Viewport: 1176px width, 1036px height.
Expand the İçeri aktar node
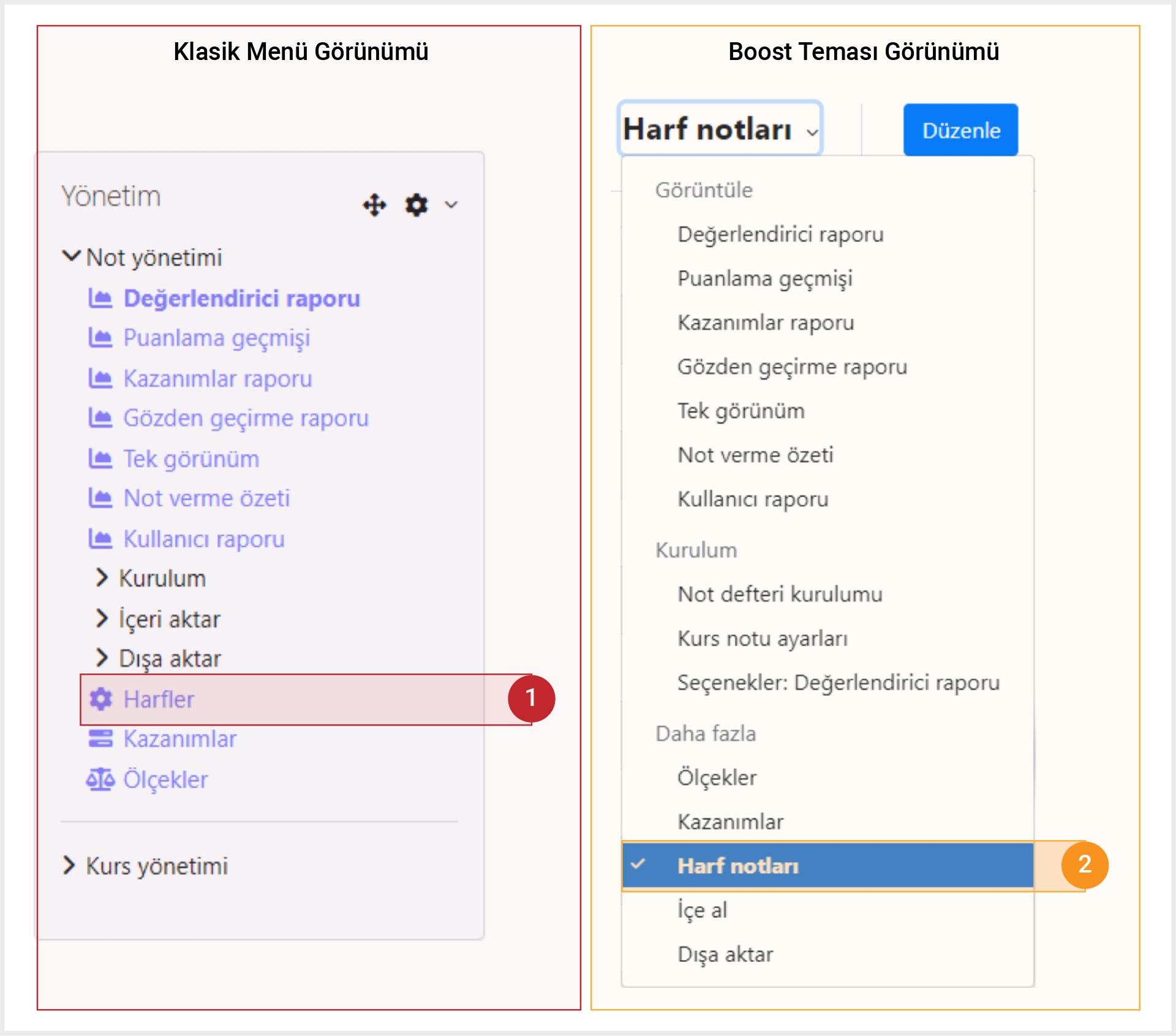coord(102,618)
